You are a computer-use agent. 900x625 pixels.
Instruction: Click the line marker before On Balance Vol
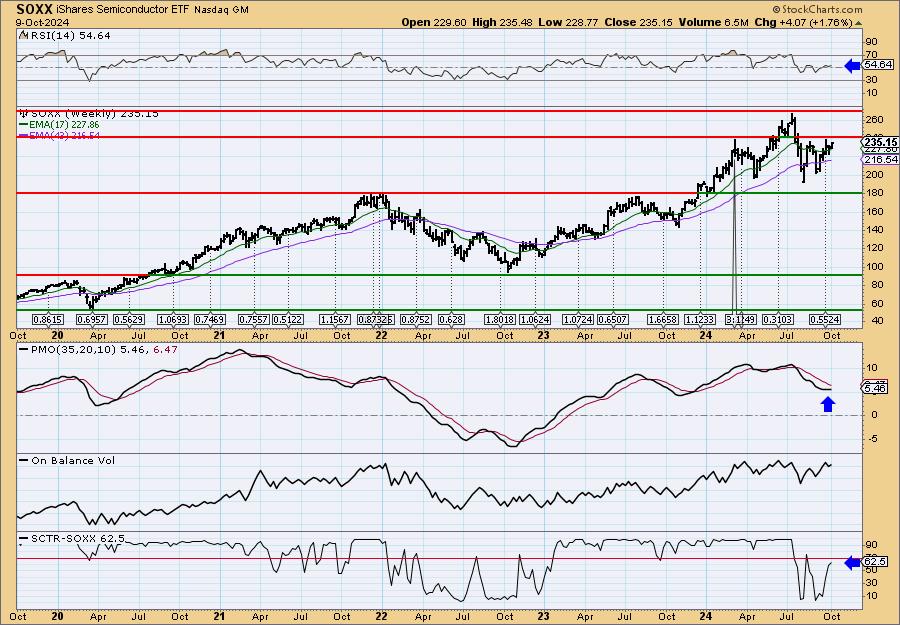tap(24, 460)
